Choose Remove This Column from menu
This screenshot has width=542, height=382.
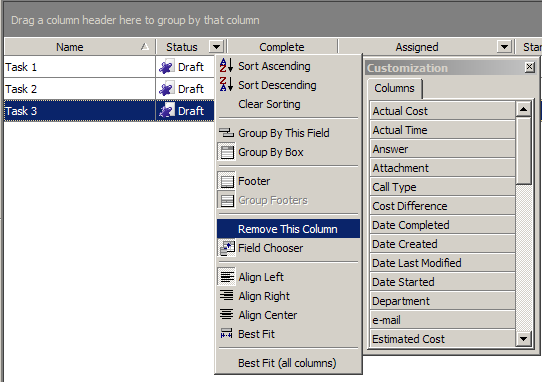pyautogui.click(x=288, y=229)
